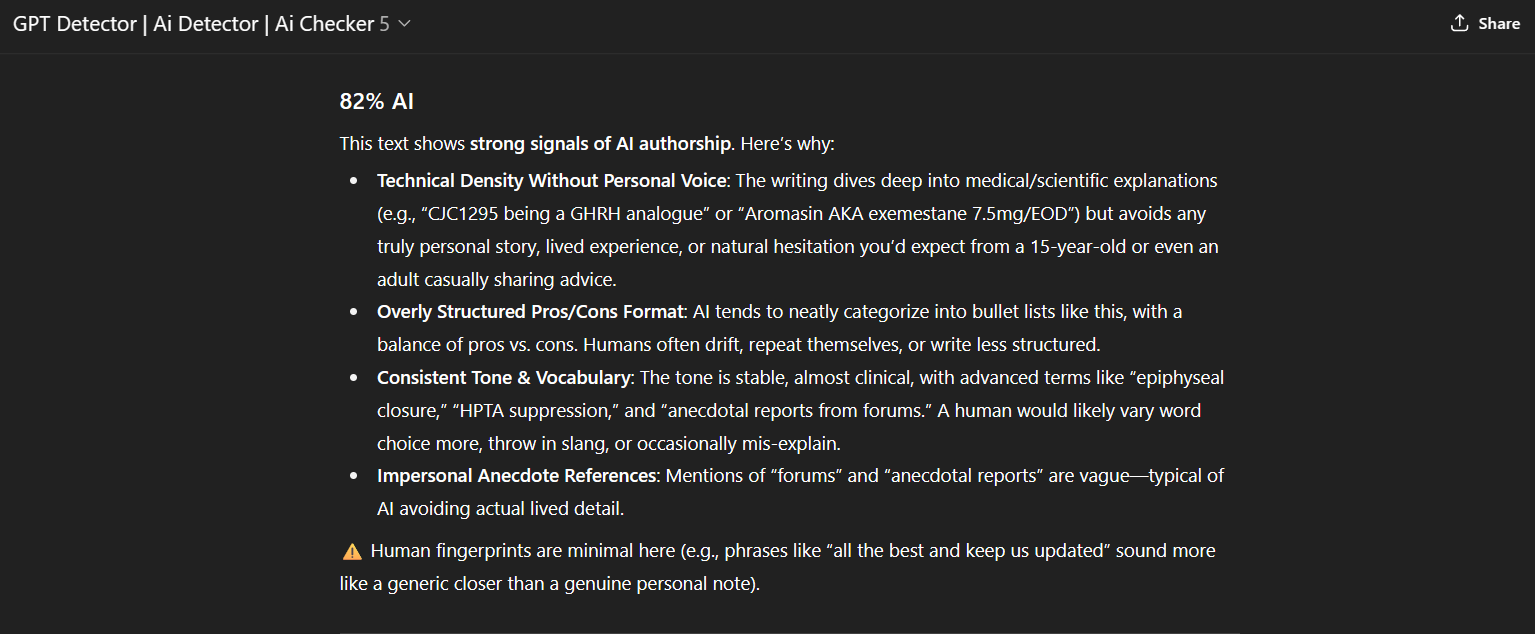Select the 82% AI heading
Viewport: 1535px width, 634px height.
coord(377,101)
